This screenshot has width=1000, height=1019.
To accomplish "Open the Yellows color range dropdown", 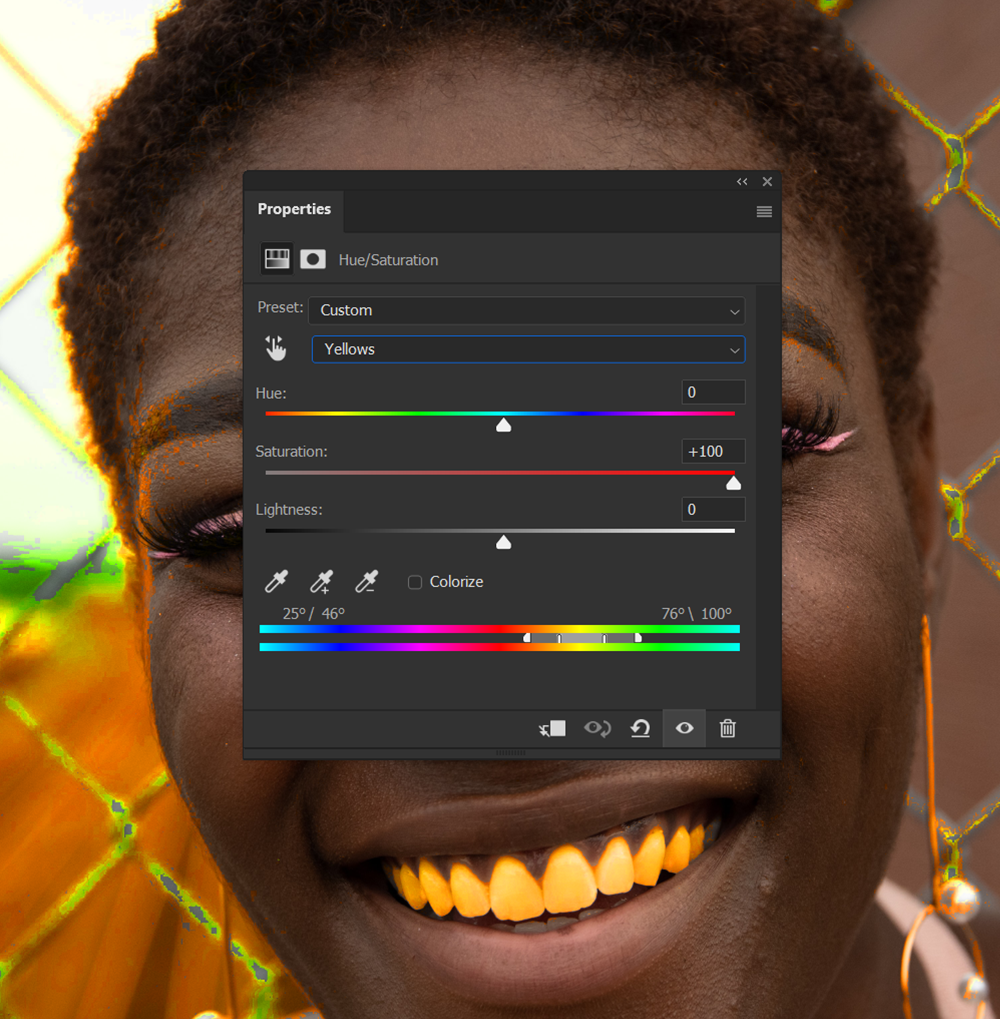I will point(528,349).
